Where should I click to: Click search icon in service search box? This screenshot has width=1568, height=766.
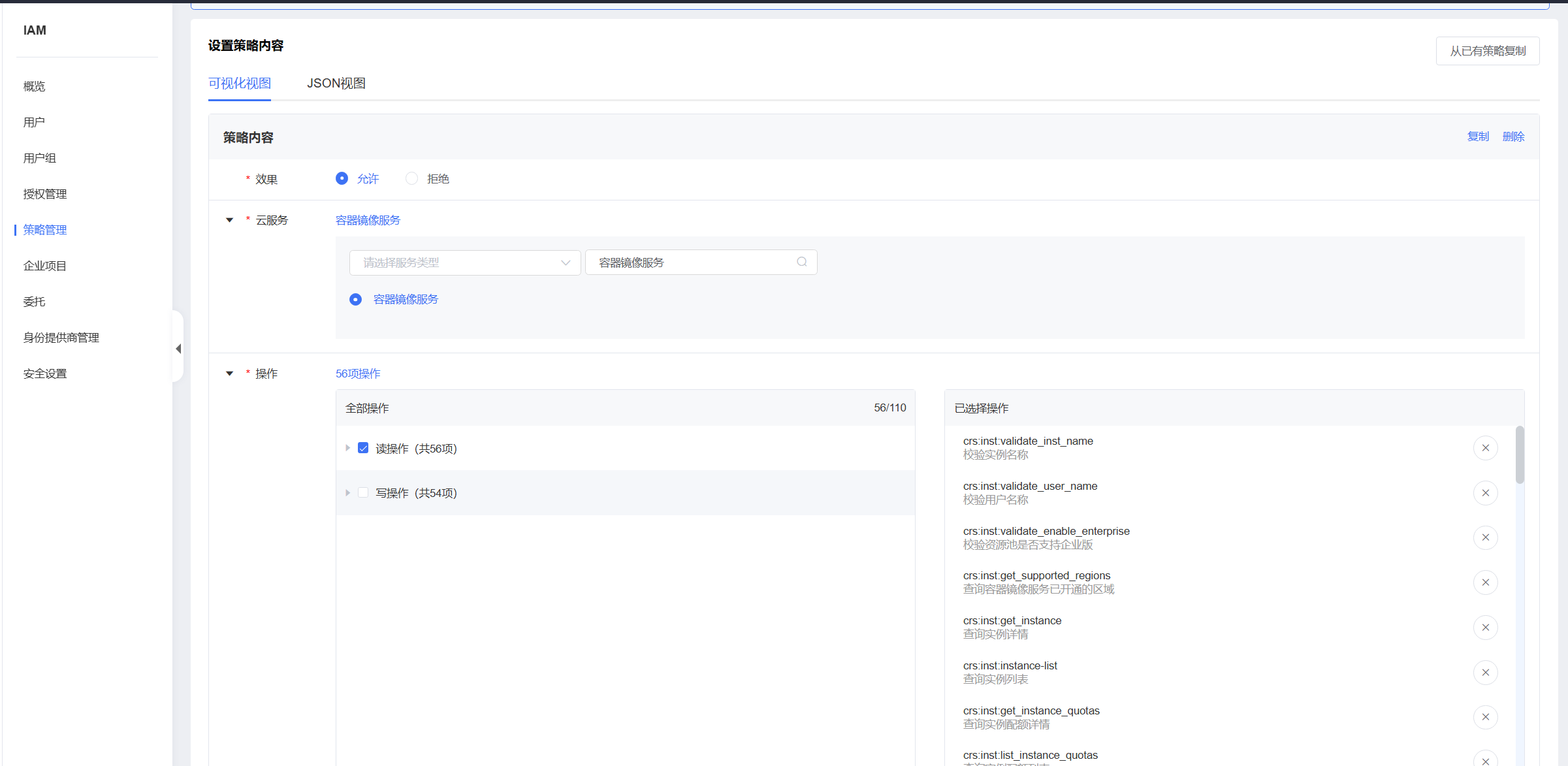tap(802, 262)
